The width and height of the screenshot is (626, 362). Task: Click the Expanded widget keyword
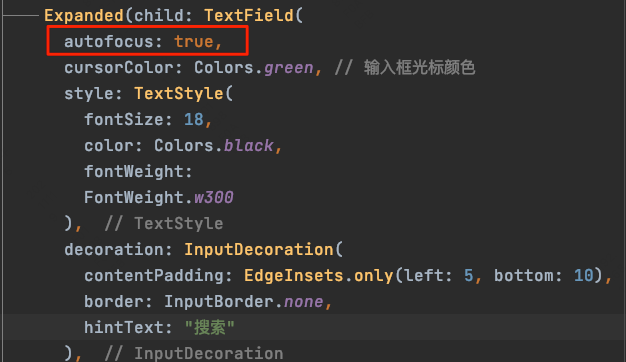(84, 16)
